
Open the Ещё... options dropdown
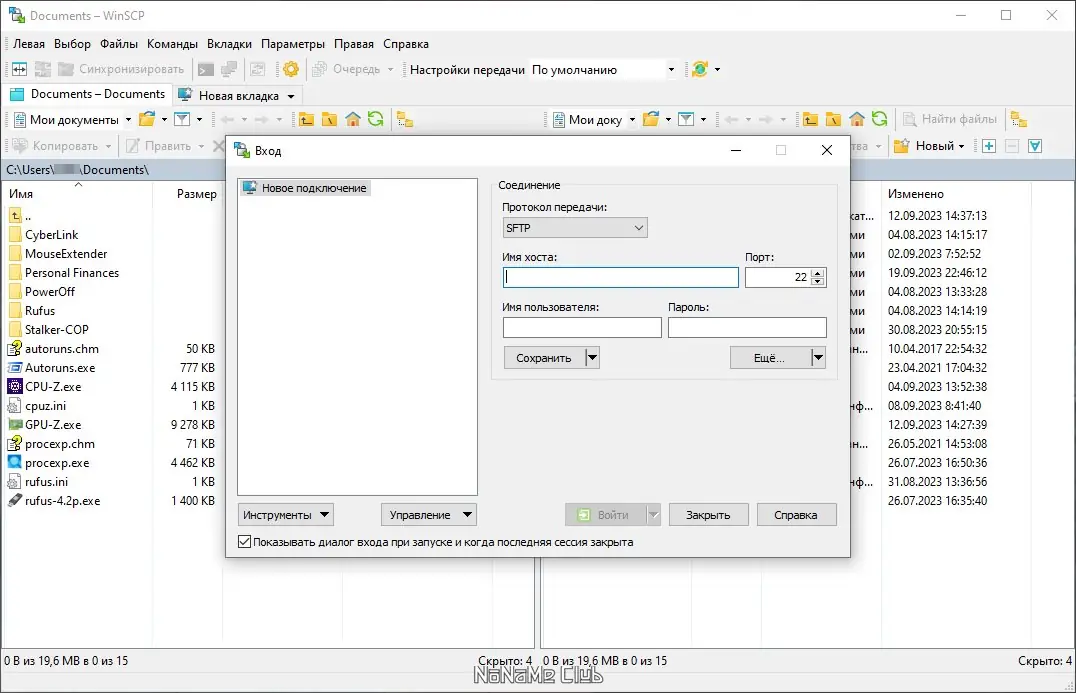click(817, 357)
